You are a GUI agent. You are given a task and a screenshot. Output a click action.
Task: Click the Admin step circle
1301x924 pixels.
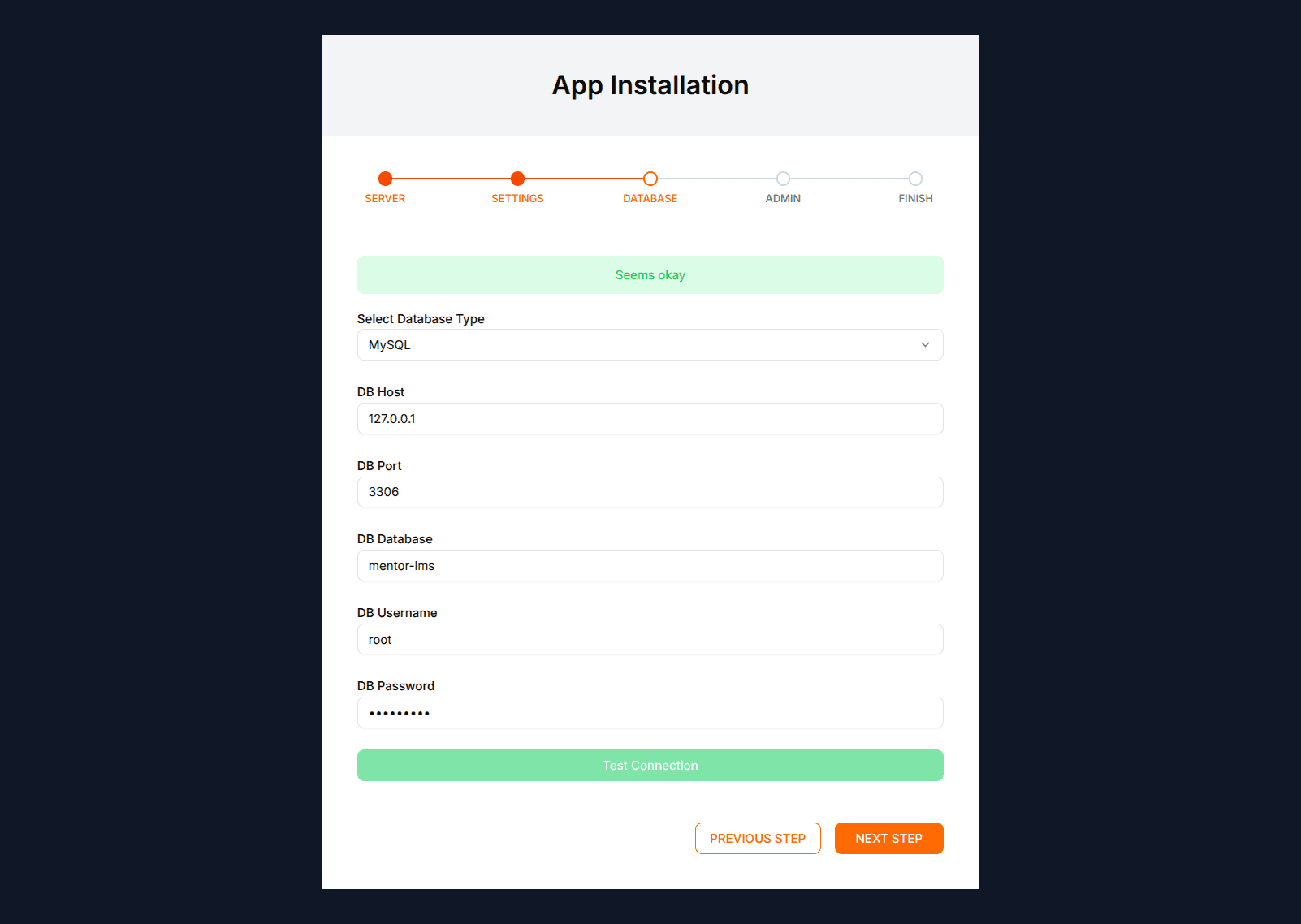coord(783,179)
